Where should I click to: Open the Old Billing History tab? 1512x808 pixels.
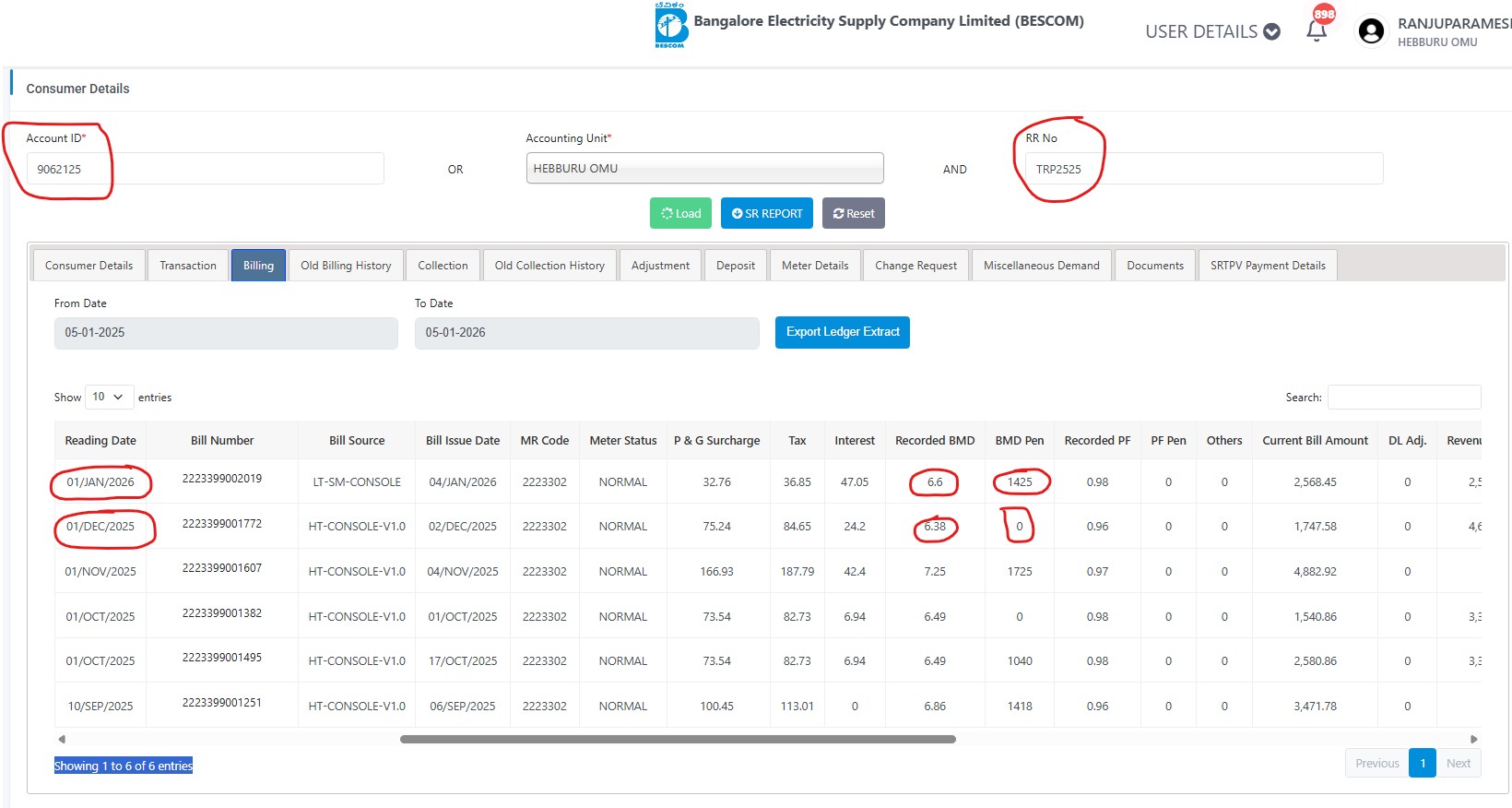coord(346,266)
